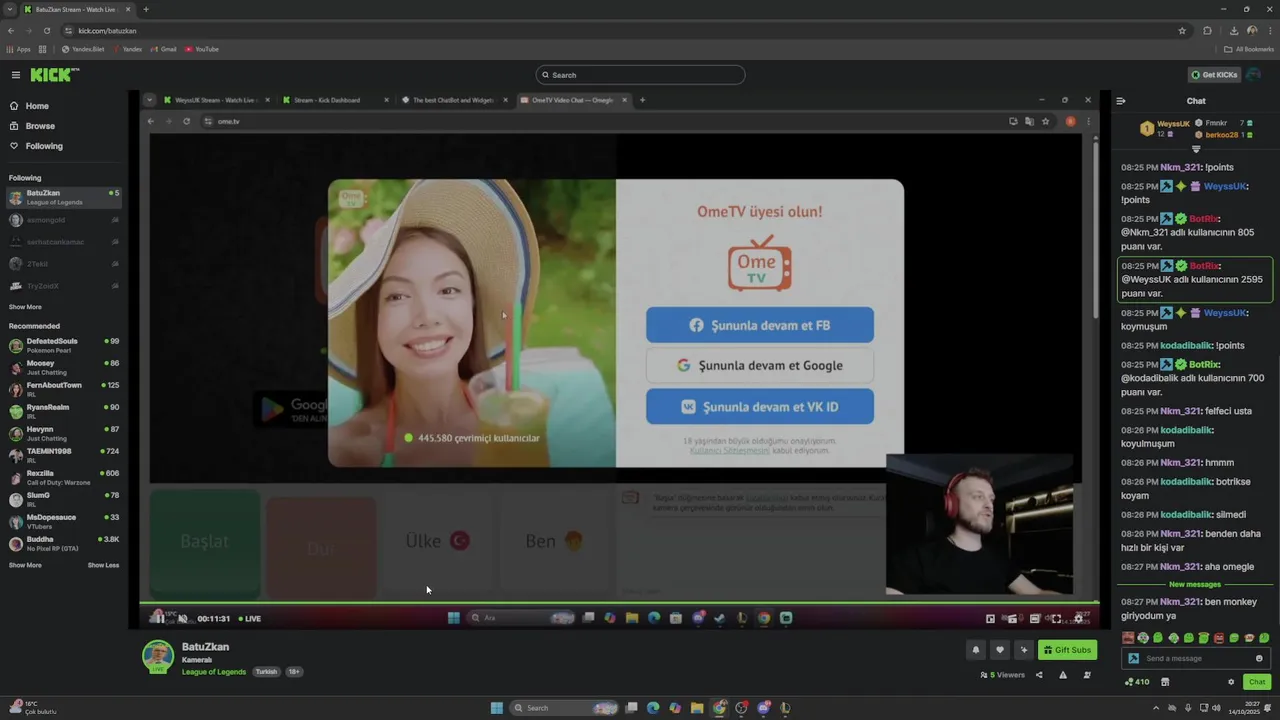Open Following in the sidebar
Image resolution: width=1280 pixels, height=720 pixels.
pos(44,146)
